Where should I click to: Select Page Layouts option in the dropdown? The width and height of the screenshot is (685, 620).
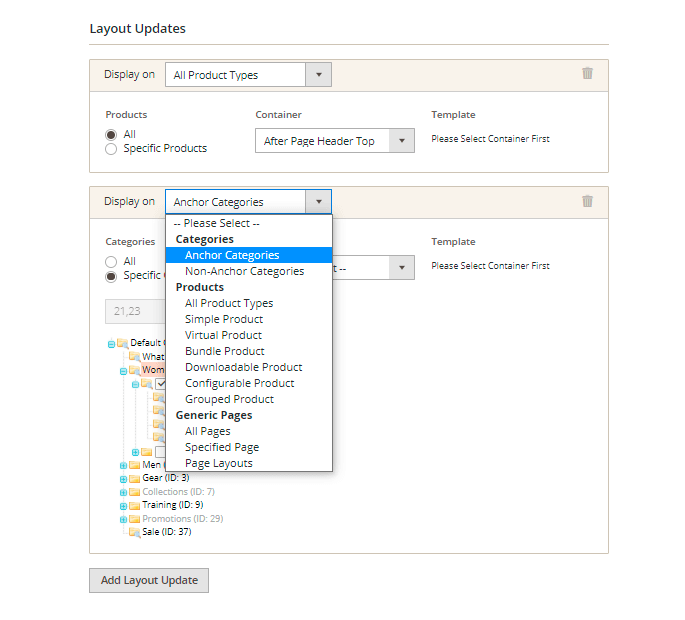pos(218,463)
